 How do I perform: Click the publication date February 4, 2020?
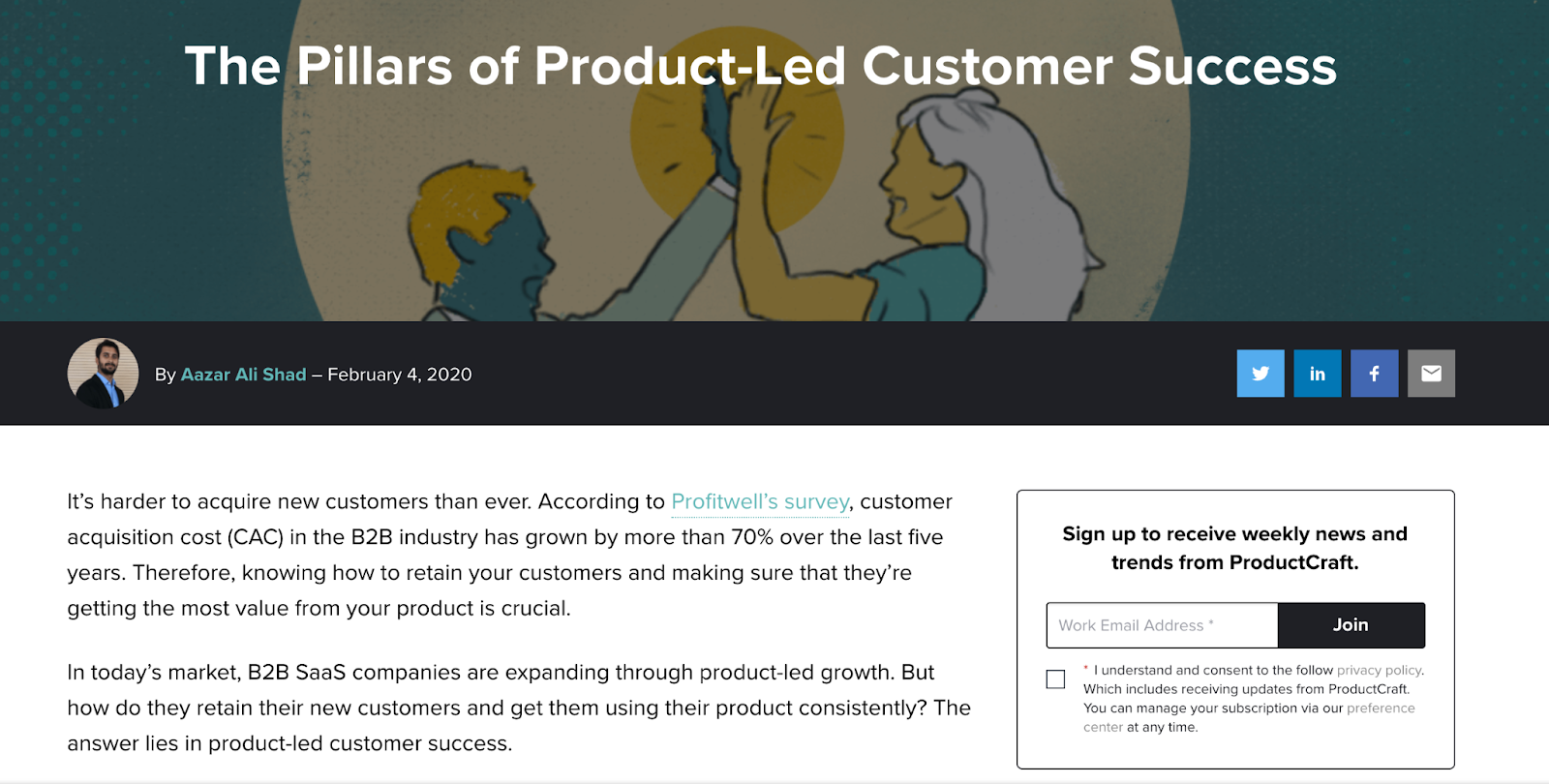pos(400,375)
